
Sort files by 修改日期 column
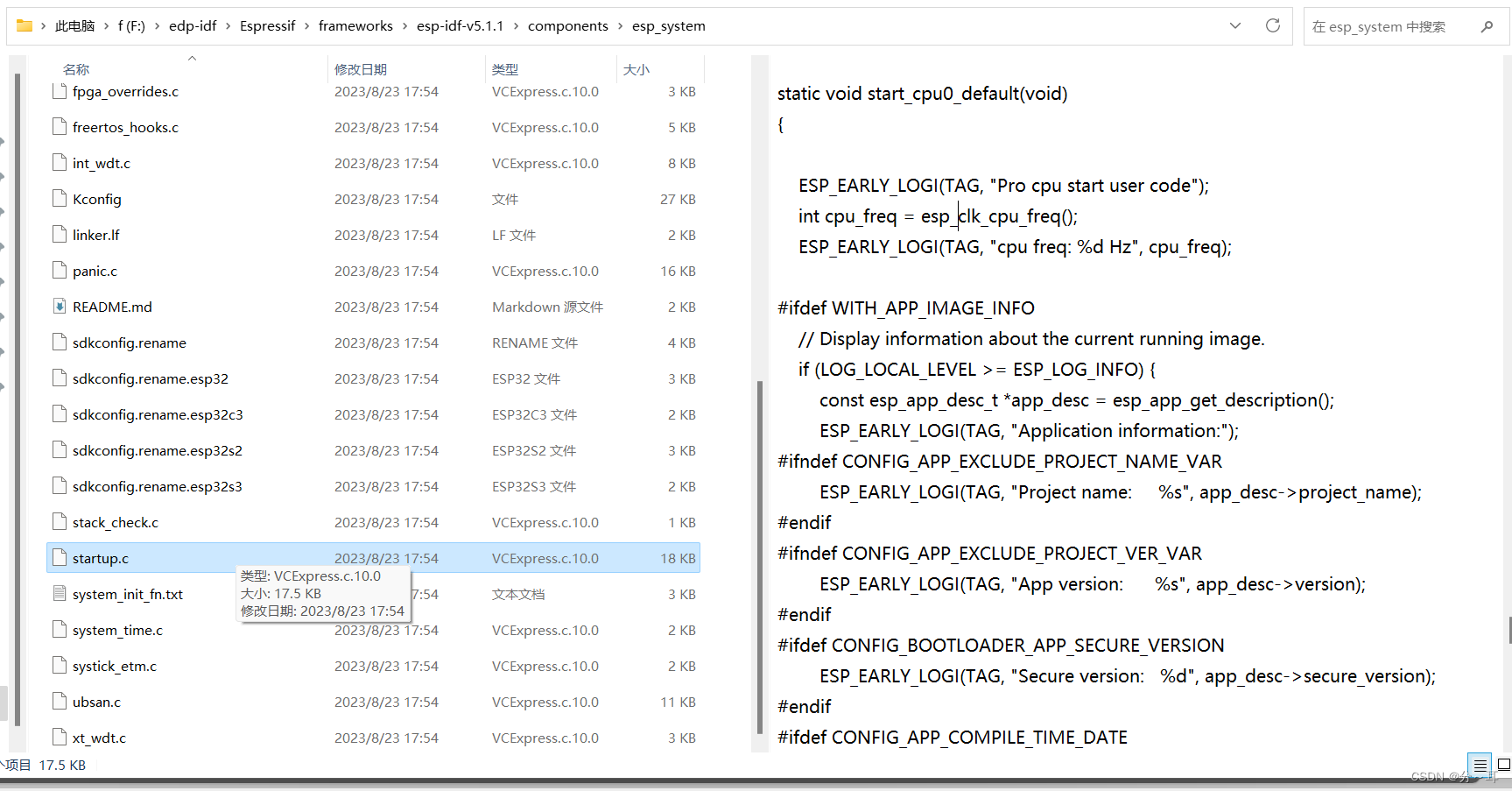[361, 69]
